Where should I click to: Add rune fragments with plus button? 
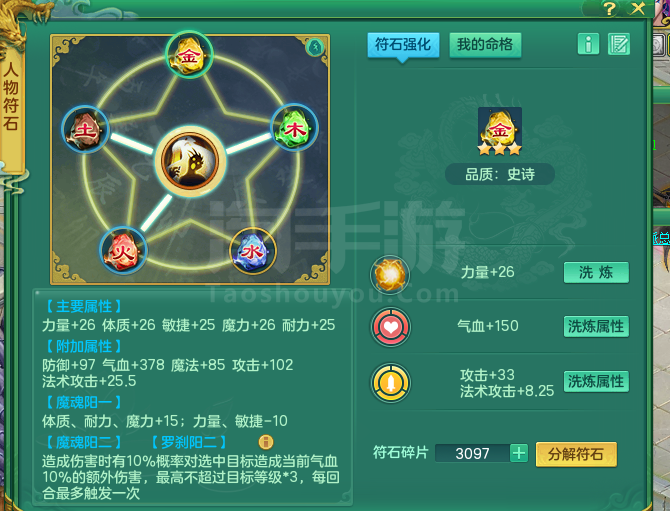[x=519, y=453]
